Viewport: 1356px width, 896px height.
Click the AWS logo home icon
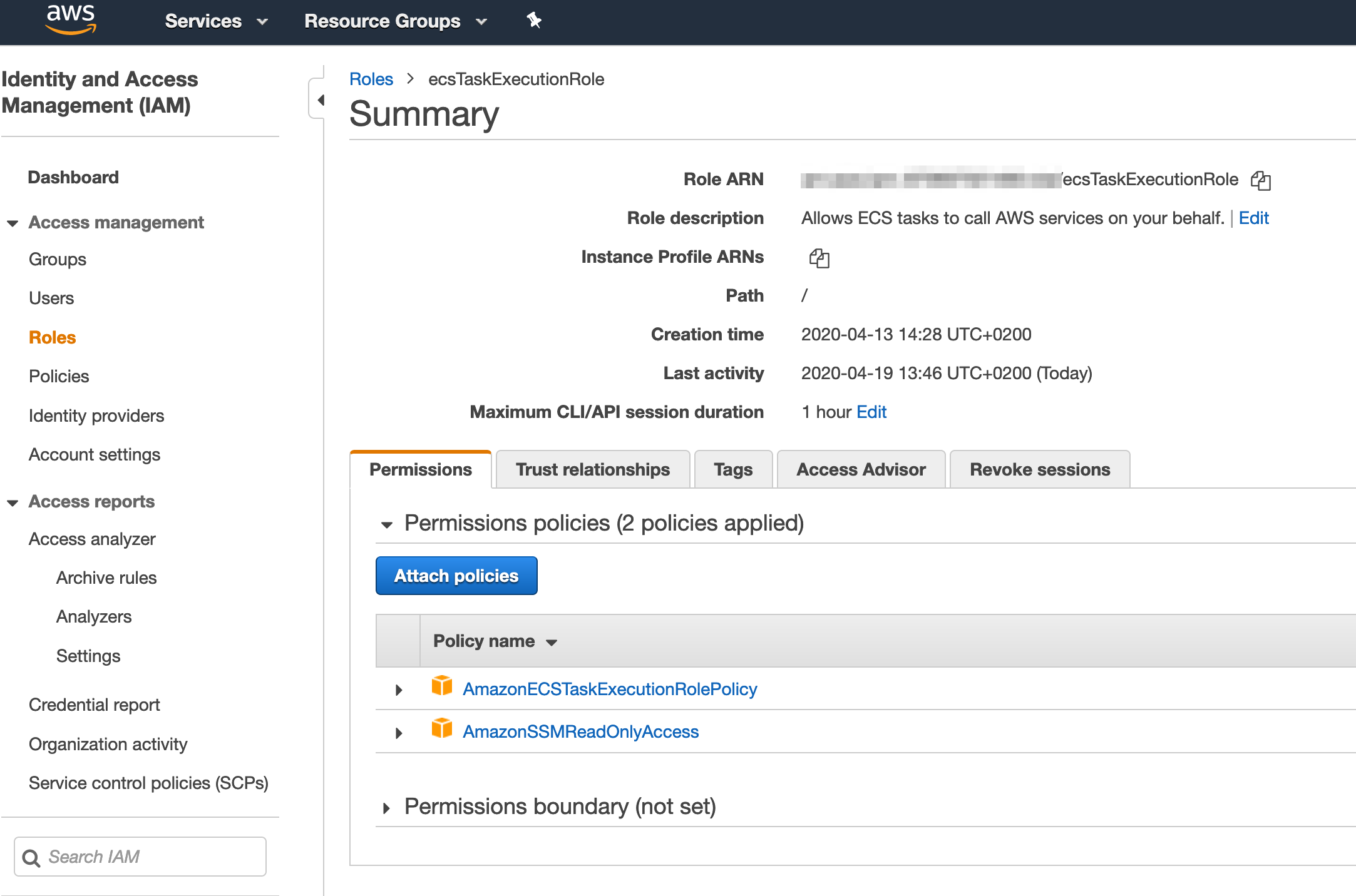(71, 19)
